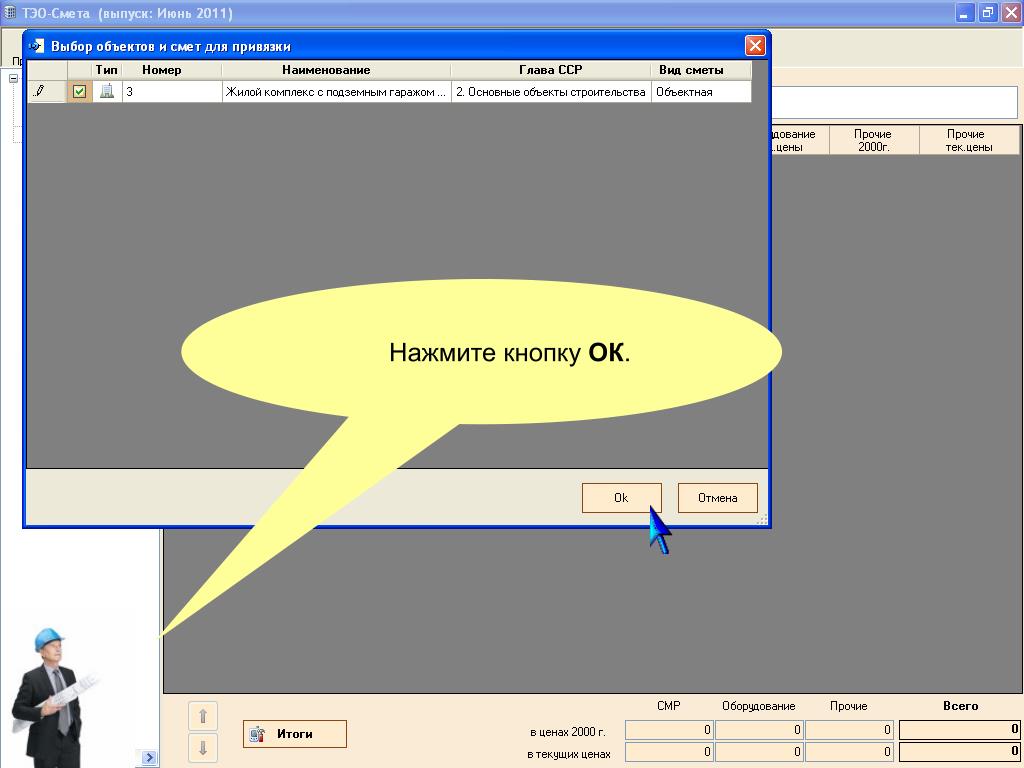This screenshot has height=768, width=1024.
Task: Select the cell 'Жилой комплекс с подземным гаражом ...'
Action: [336, 92]
